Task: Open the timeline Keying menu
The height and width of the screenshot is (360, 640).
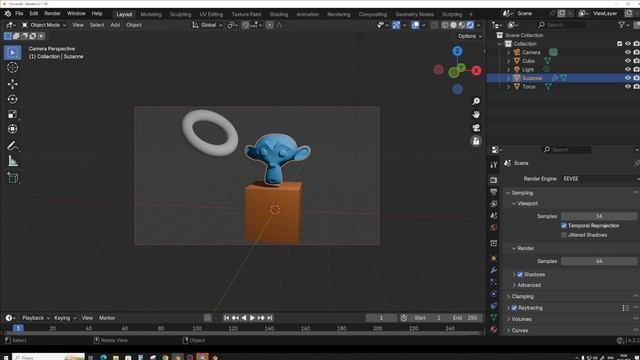Action: click(65, 318)
